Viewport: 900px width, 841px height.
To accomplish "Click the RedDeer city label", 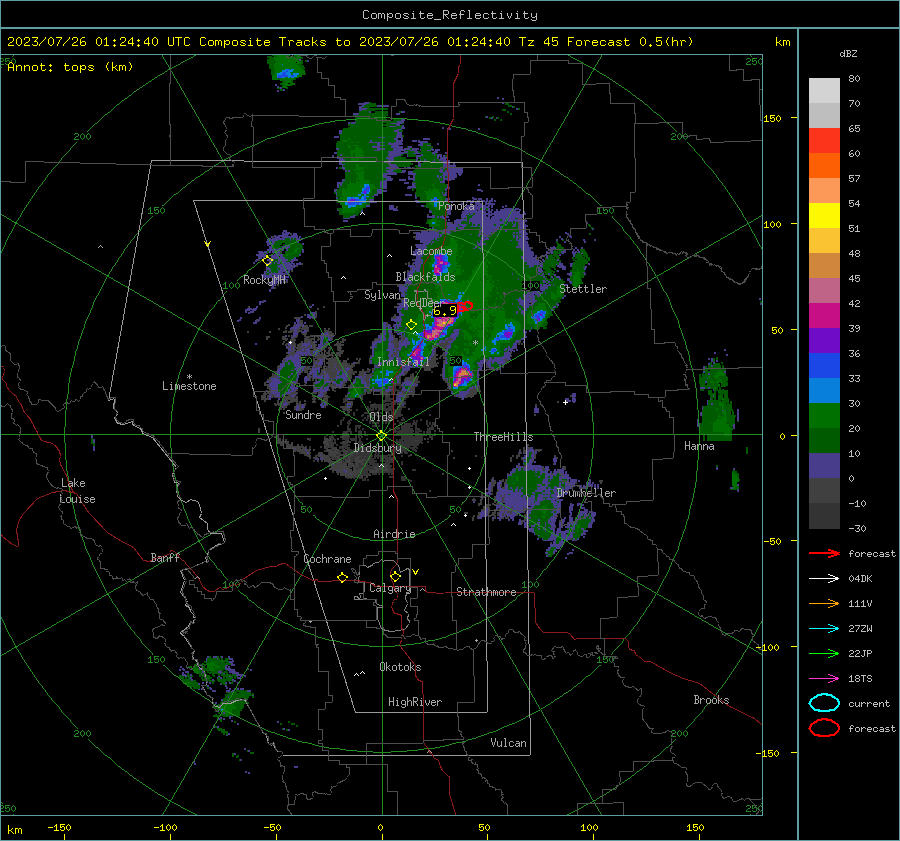I will click(424, 303).
